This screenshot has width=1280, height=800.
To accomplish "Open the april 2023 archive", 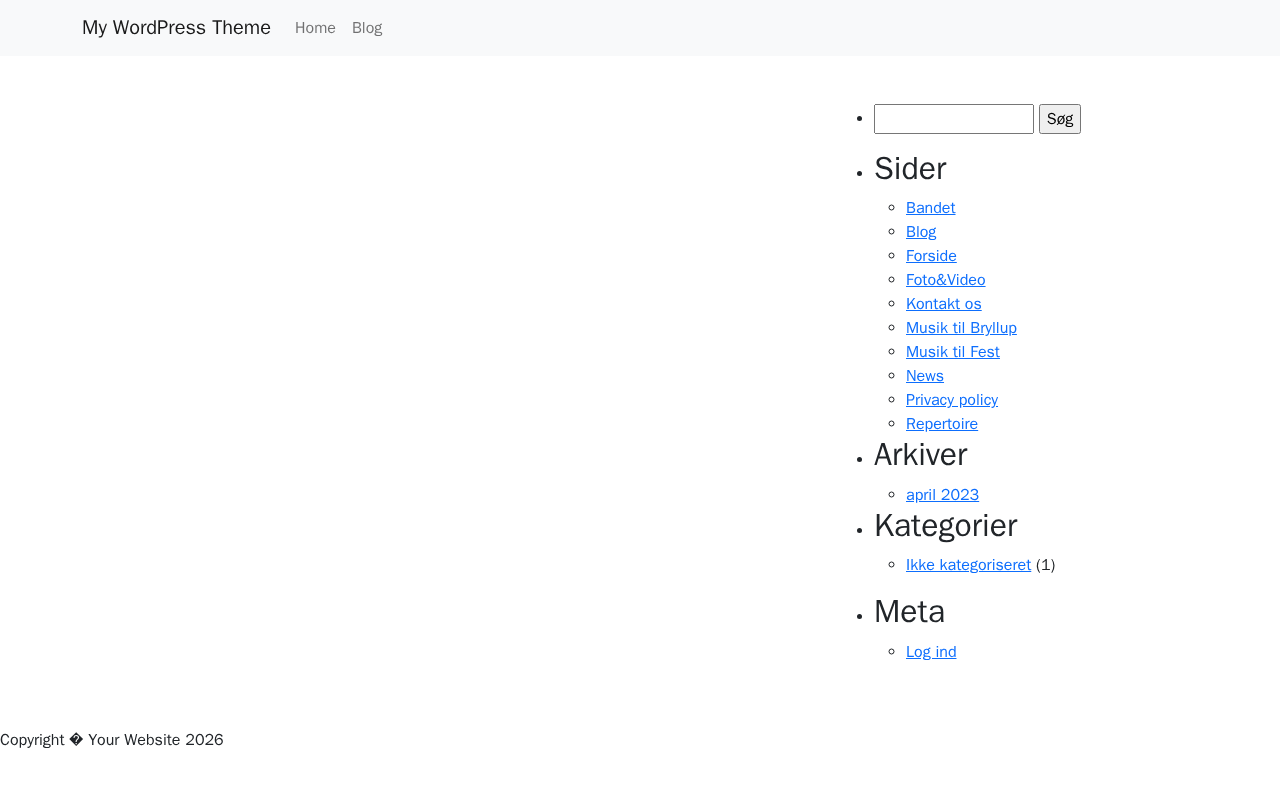I will point(942,495).
